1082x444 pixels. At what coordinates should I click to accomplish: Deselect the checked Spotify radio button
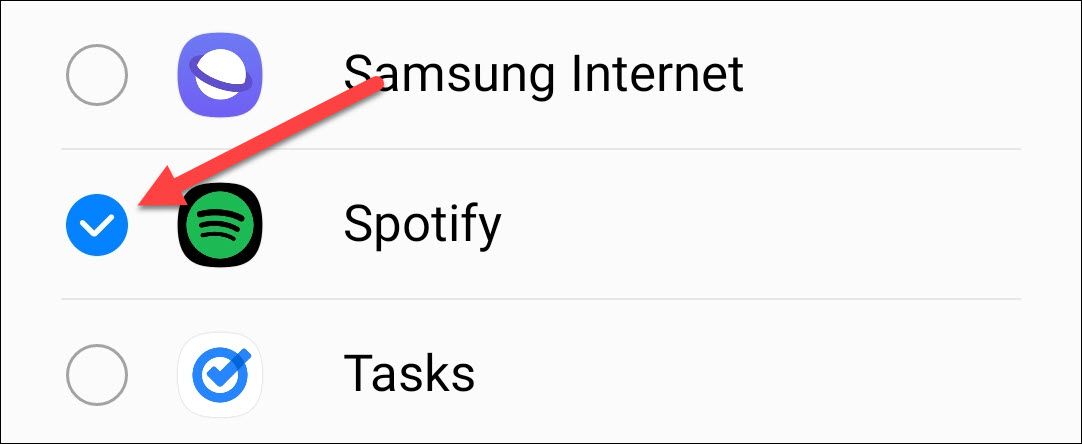pos(97,224)
